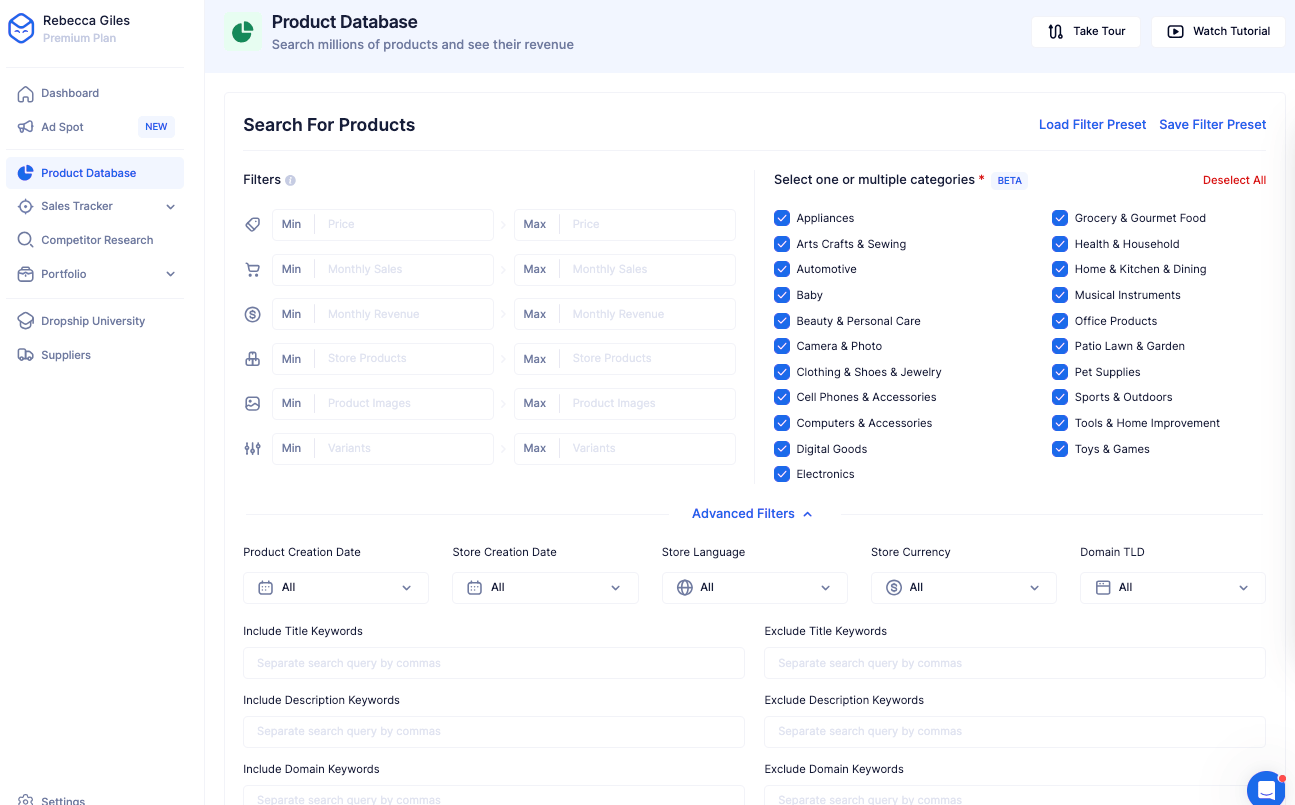Click the Min Variants input field
Image resolution: width=1295 pixels, height=805 pixels.
(383, 448)
